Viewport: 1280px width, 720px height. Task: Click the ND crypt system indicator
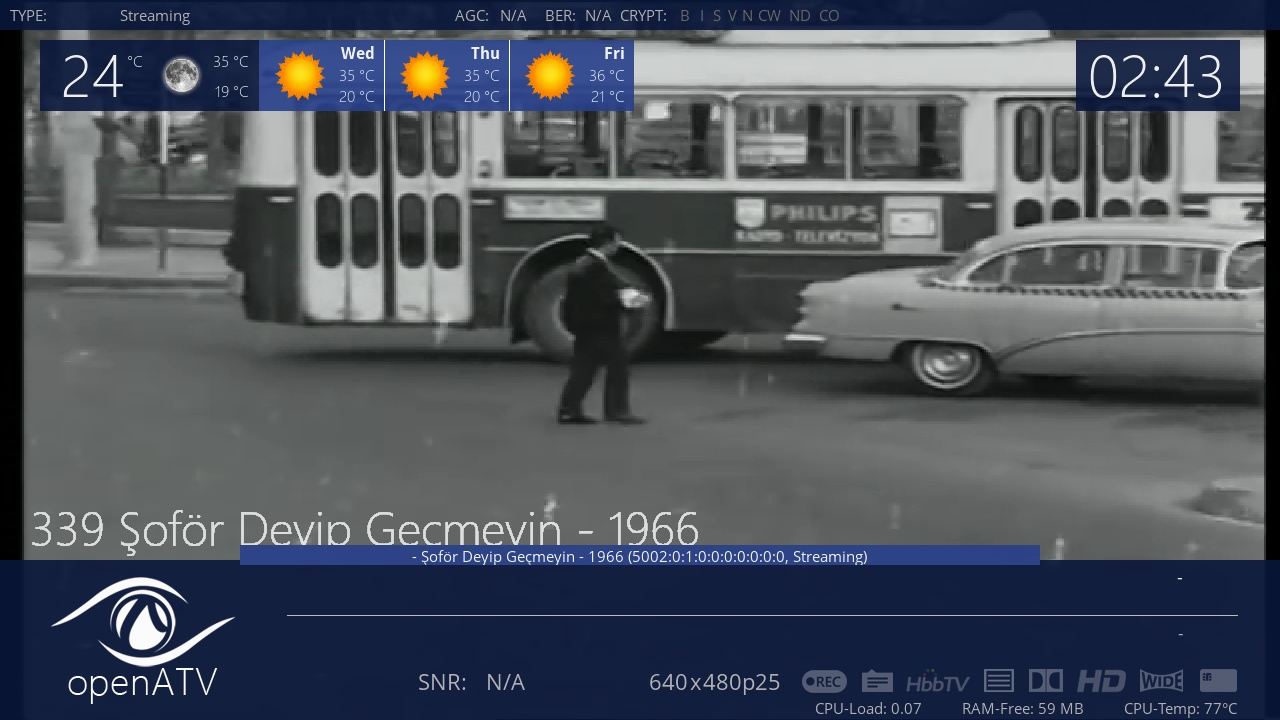pos(799,16)
